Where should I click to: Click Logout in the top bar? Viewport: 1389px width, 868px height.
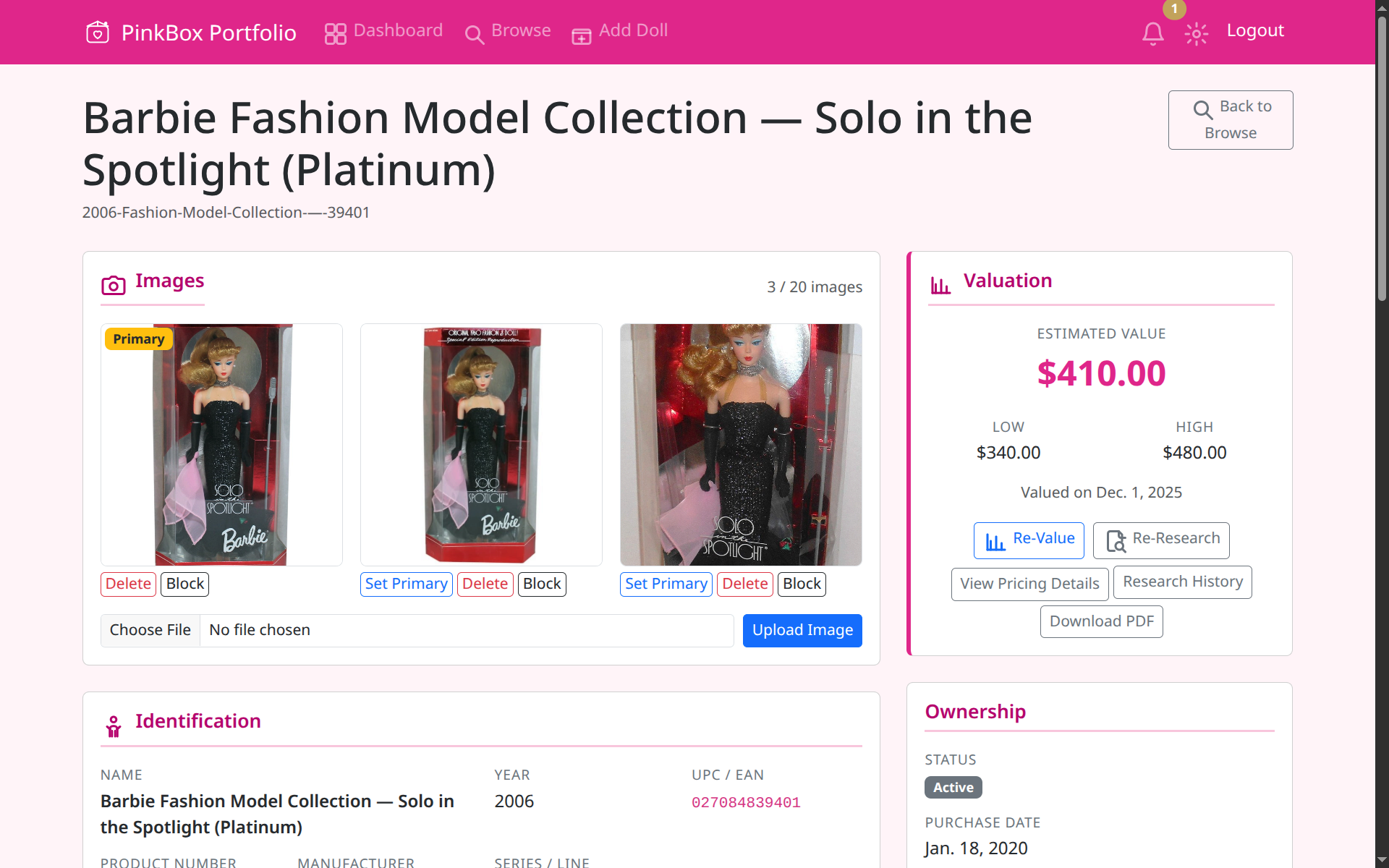click(x=1255, y=30)
